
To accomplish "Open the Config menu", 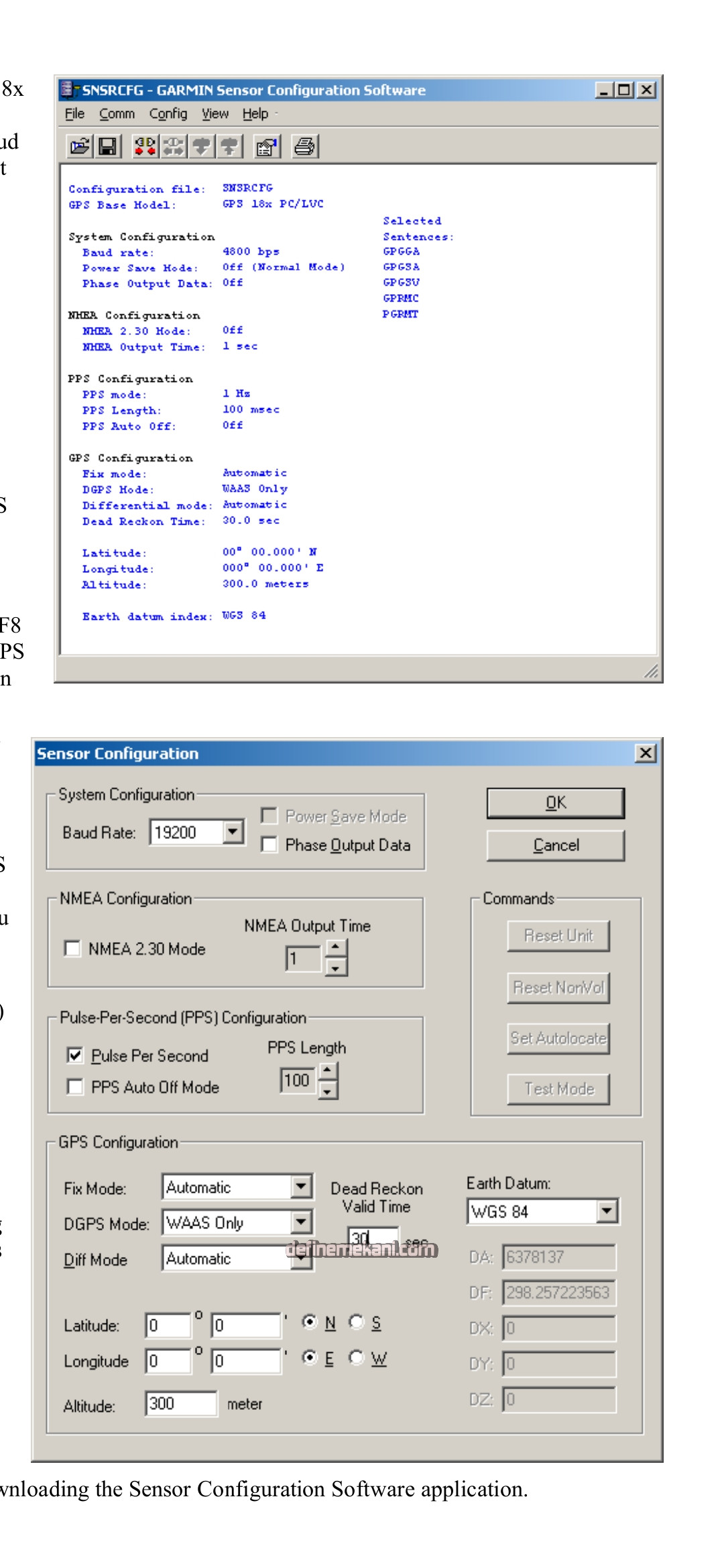I will tap(168, 114).
